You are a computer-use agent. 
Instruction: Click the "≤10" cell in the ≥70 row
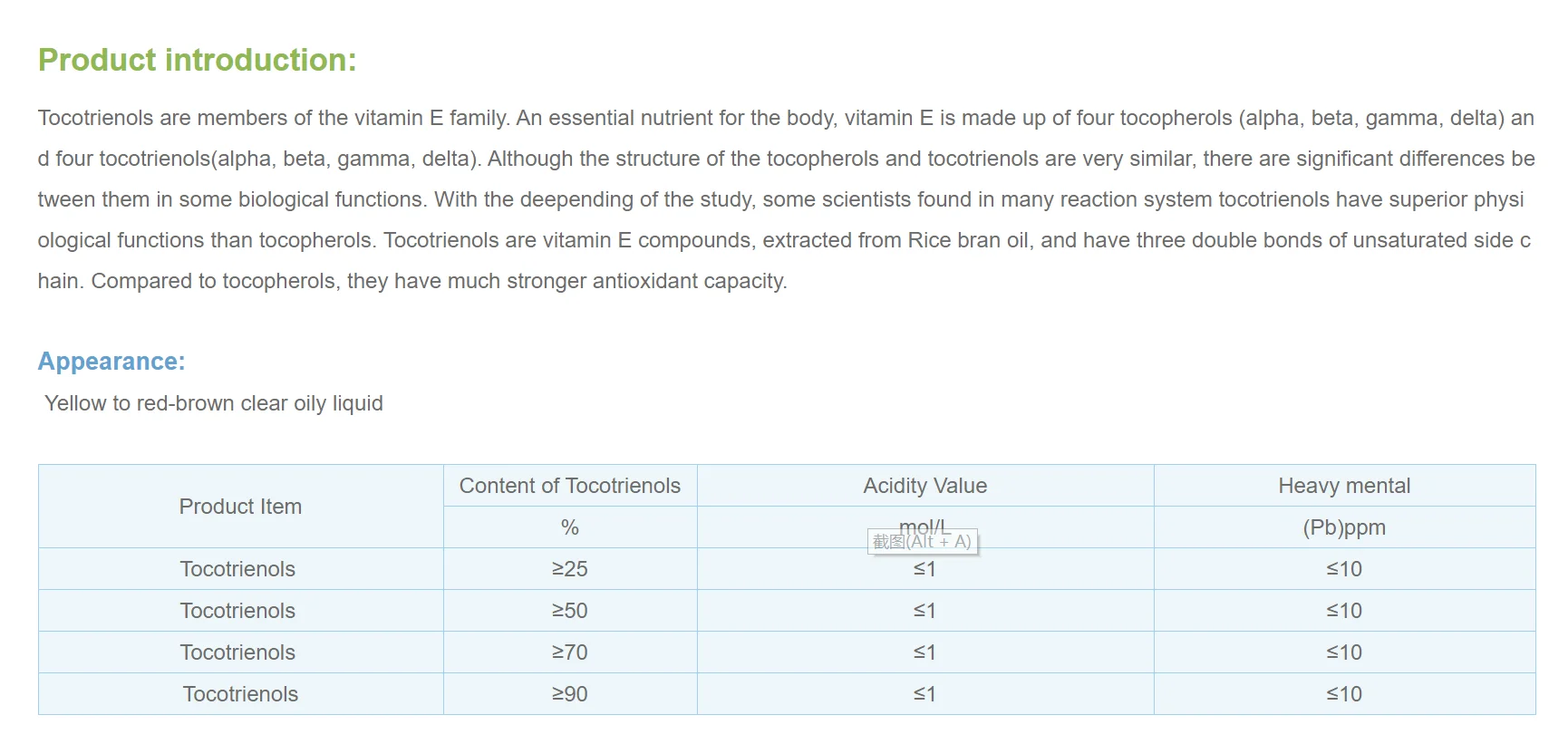tap(1344, 652)
